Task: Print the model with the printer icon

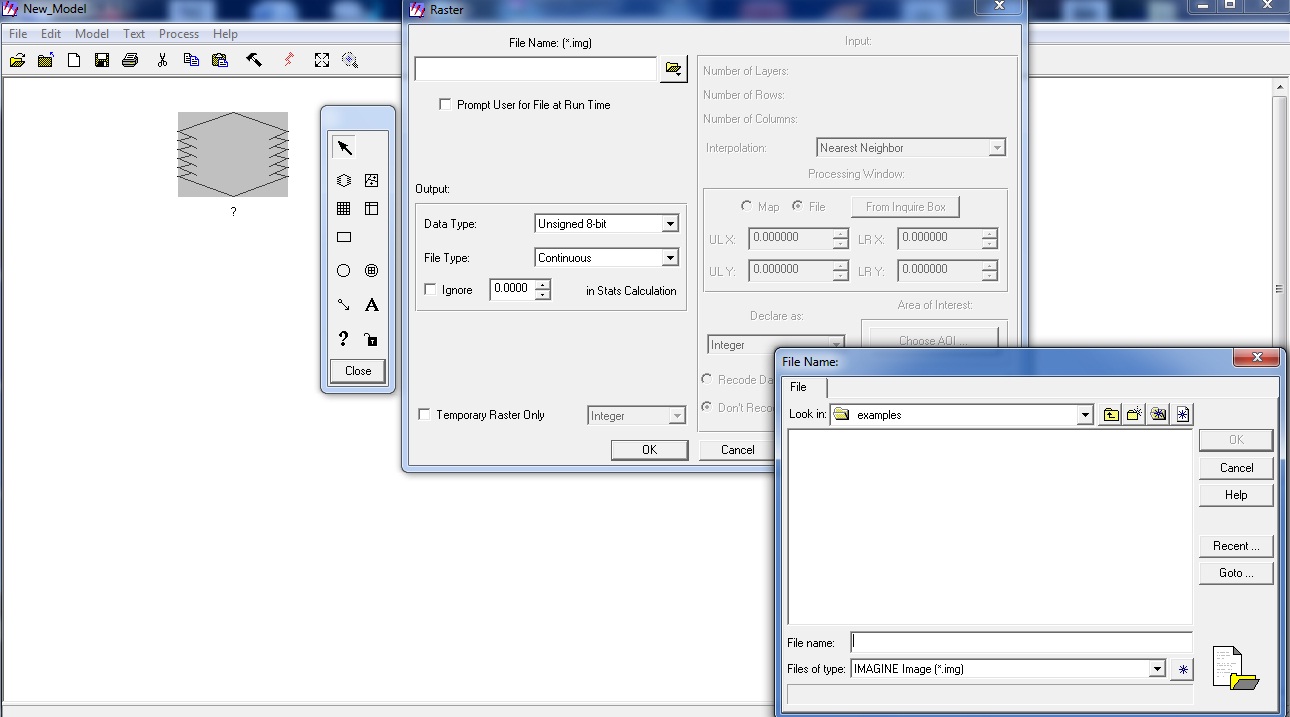Action: tap(130, 60)
